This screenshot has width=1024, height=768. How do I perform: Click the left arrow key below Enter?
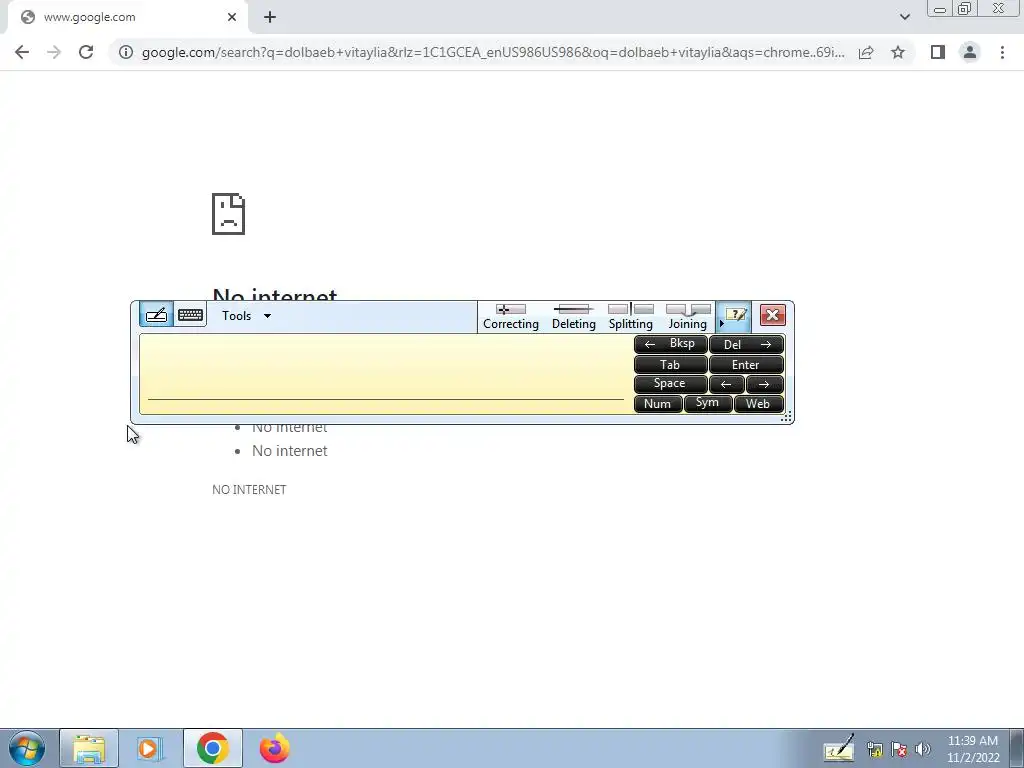point(726,384)
